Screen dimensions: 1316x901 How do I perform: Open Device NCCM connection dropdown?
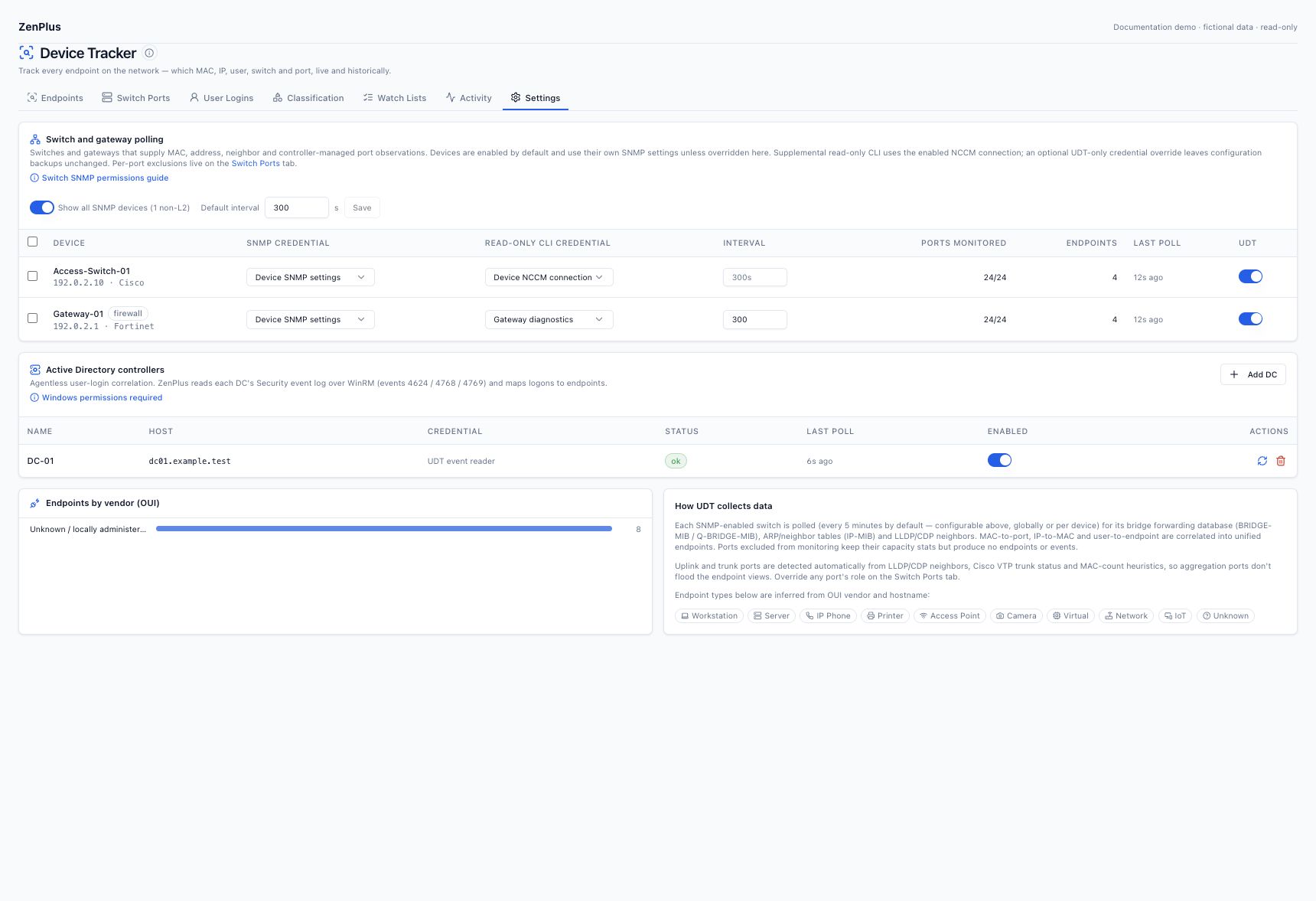(549, 277)
